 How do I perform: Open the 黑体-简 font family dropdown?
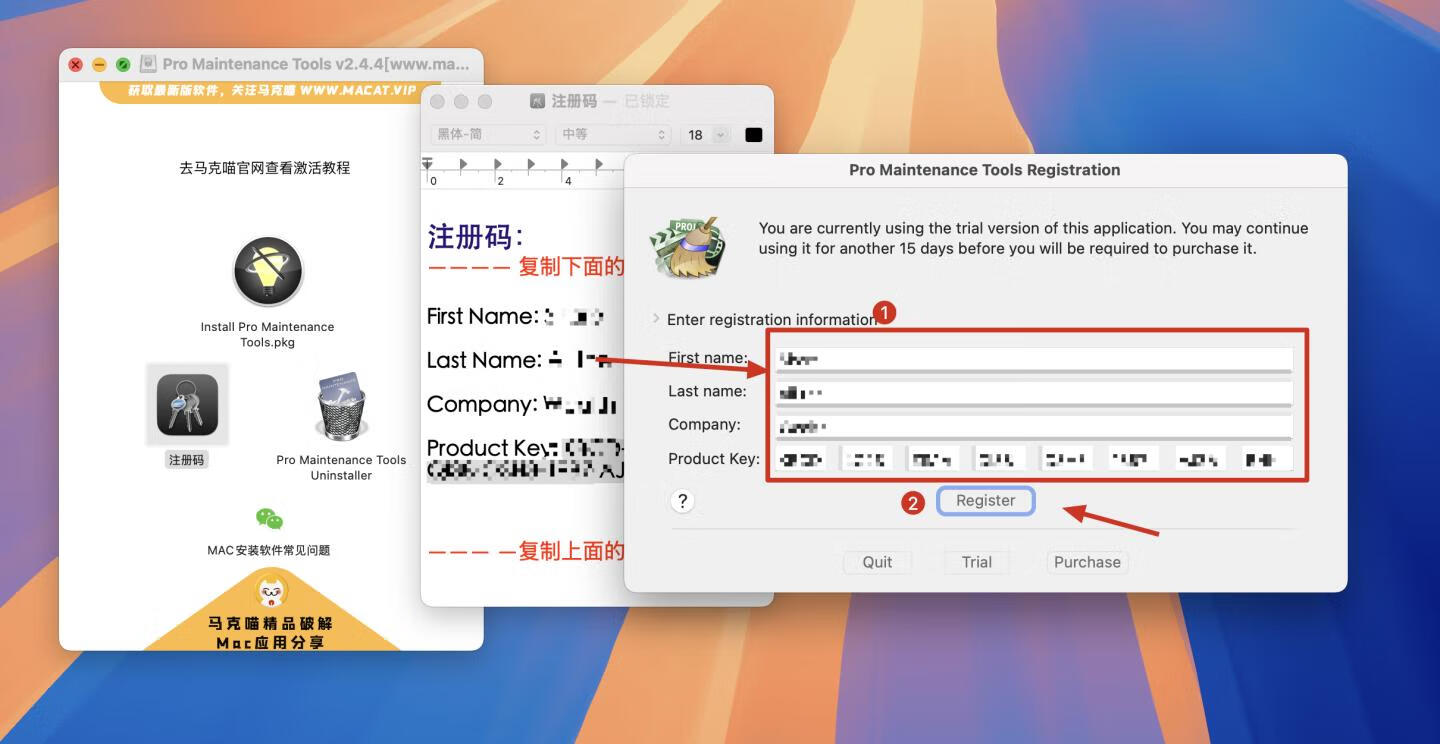[489, 134]
